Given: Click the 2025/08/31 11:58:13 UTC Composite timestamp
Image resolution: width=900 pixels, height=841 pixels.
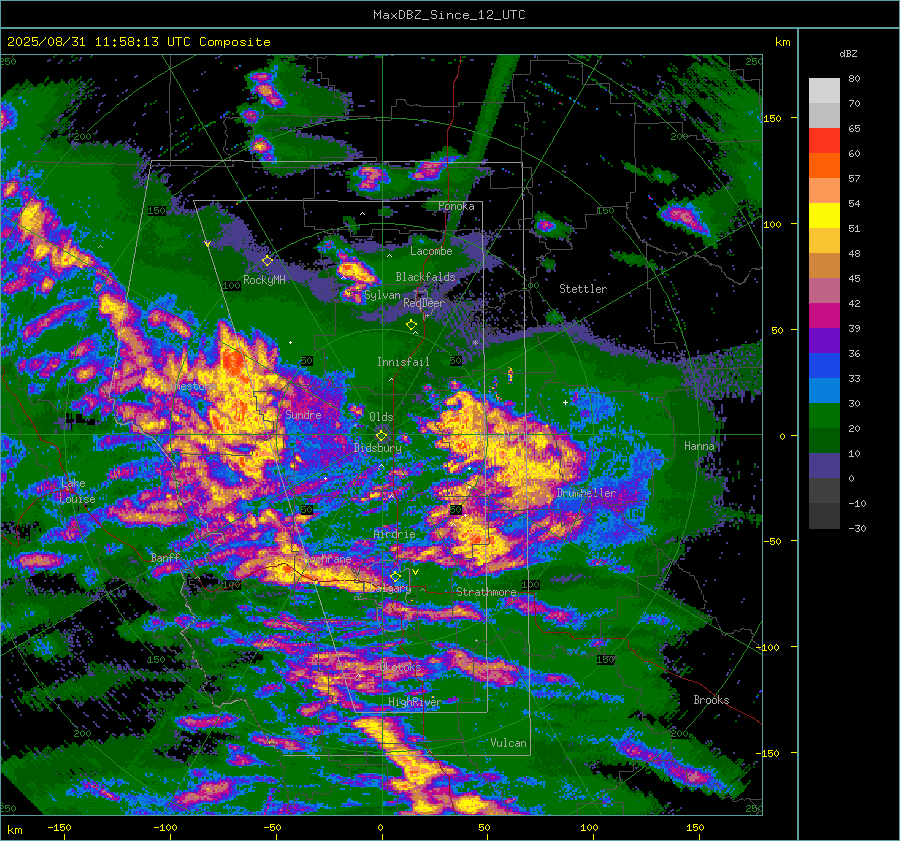Looking at the screenshot, I should (x=138, y=42).
